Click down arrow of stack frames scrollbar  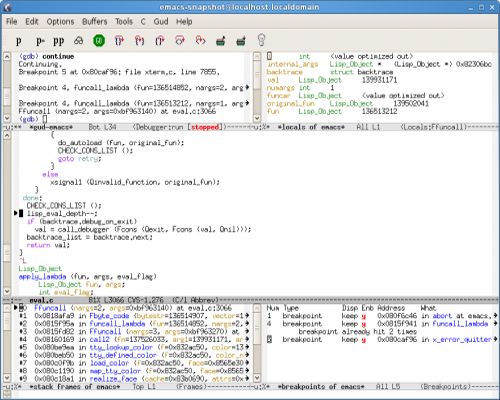pos(7,378)
